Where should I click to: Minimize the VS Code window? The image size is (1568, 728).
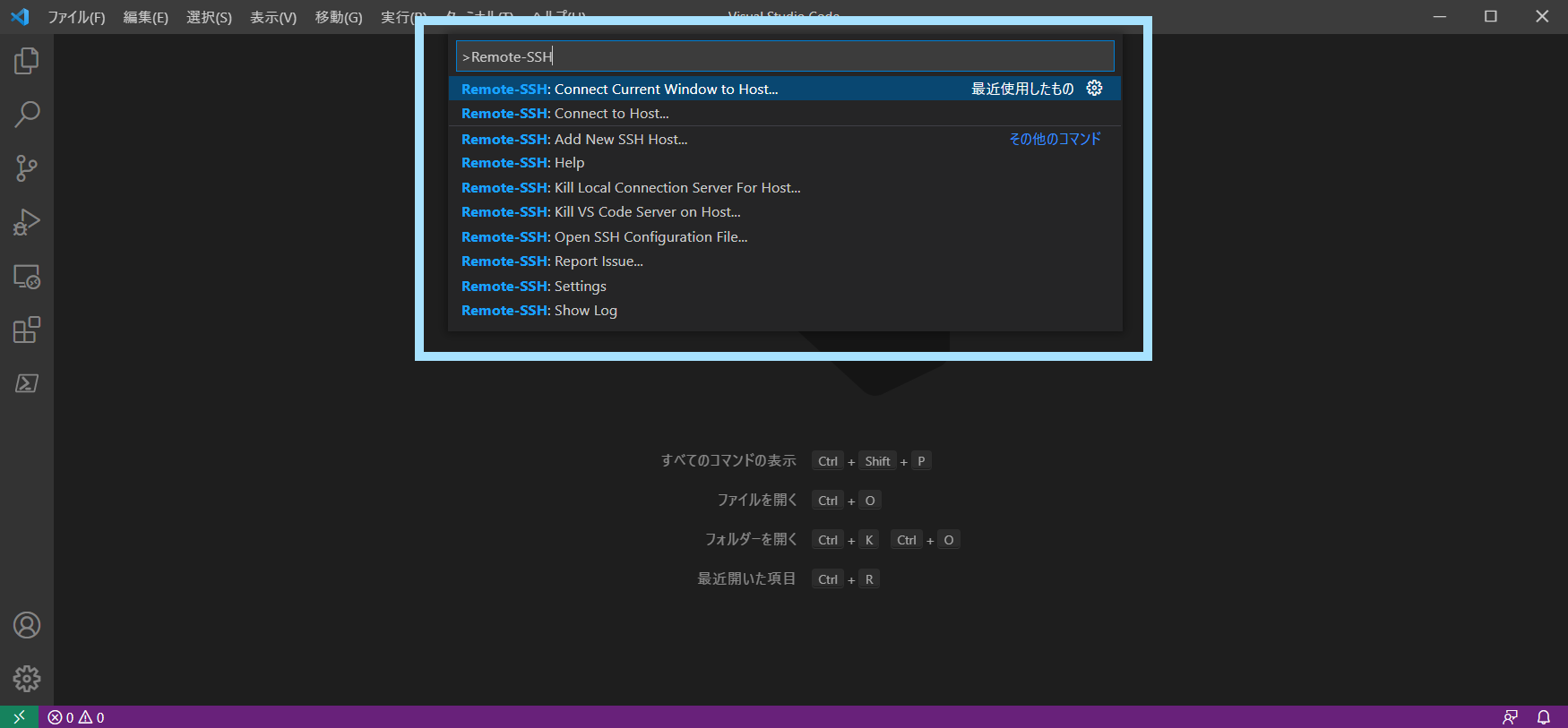[1440, 16]
